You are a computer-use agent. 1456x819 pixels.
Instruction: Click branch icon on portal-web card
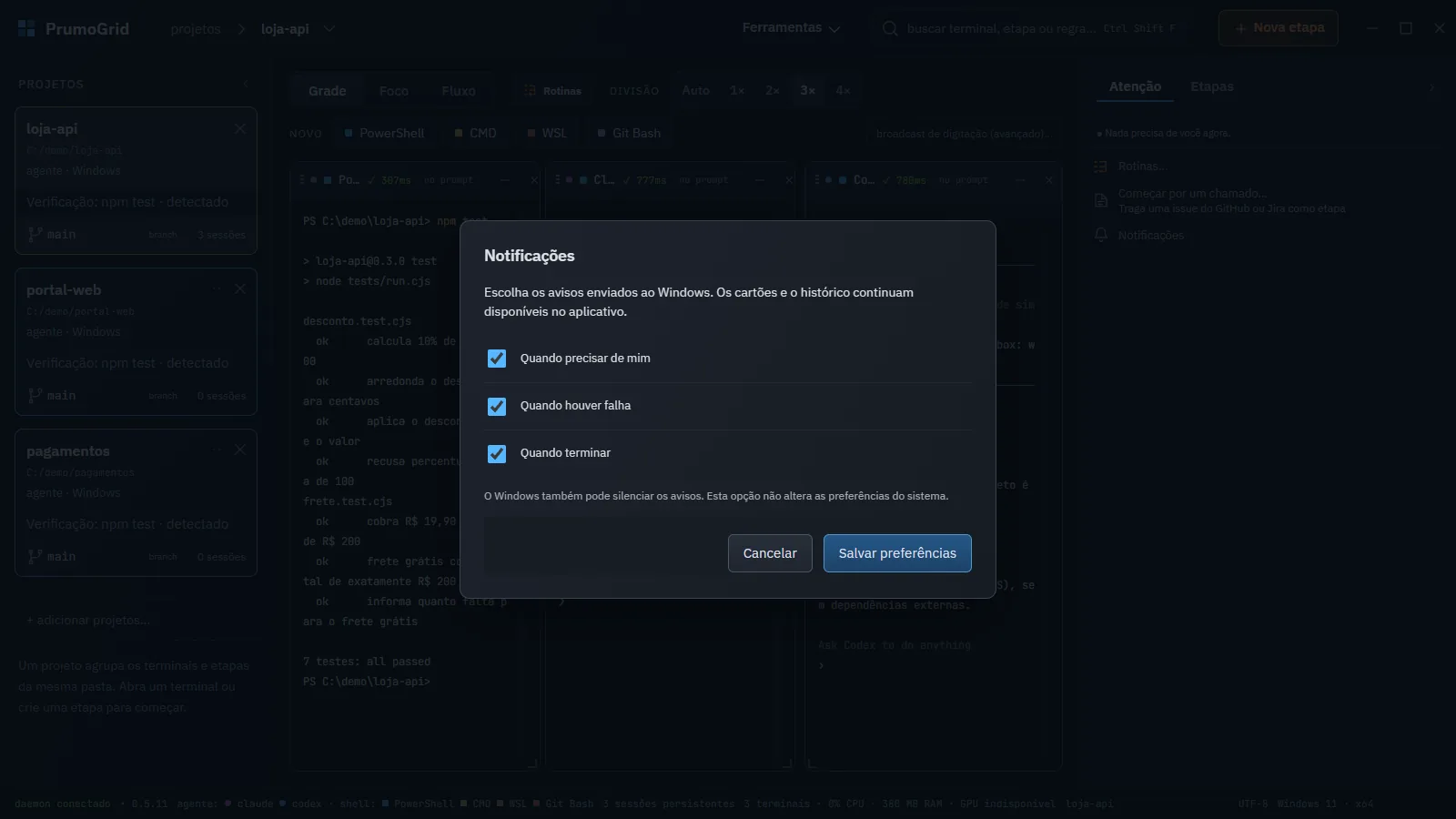(x=35, y=395)
